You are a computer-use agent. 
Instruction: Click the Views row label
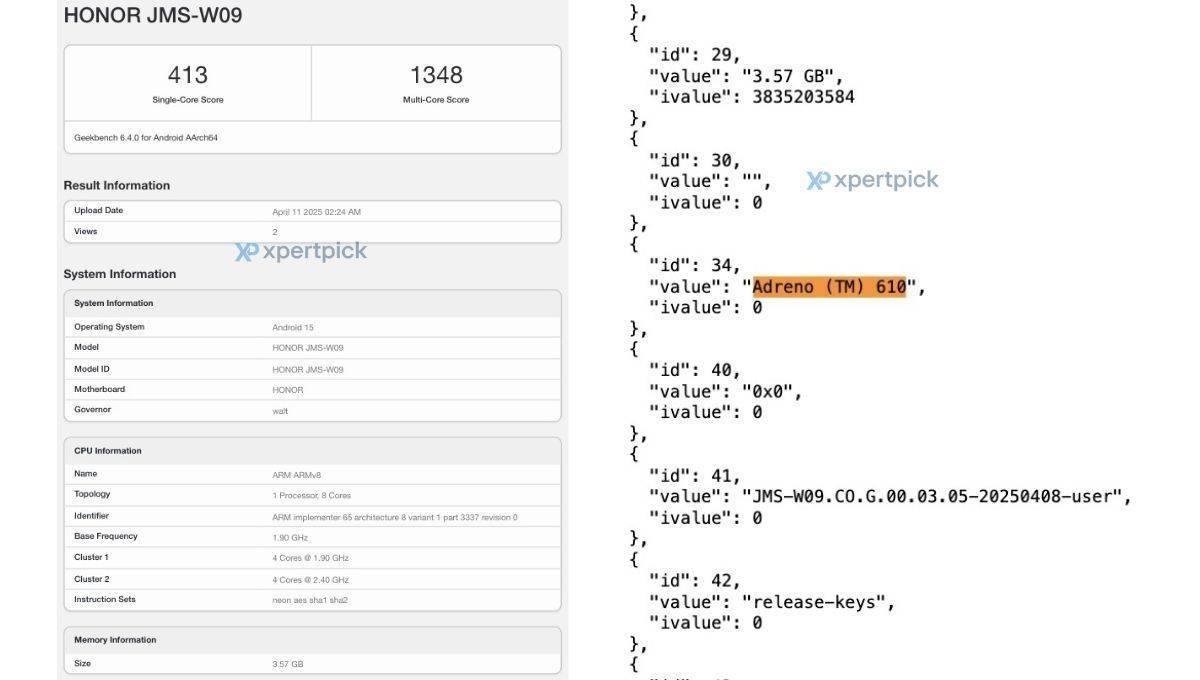click(x=85, y=232)
